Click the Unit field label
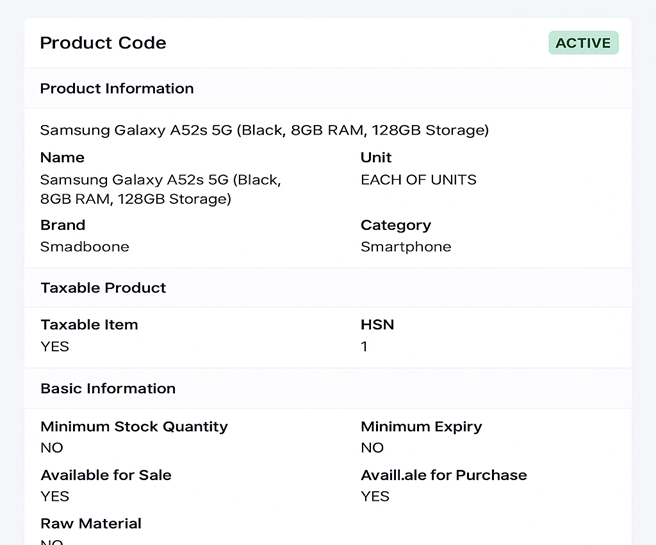Viewport: 656px width, 545px height. pos(376,157)
